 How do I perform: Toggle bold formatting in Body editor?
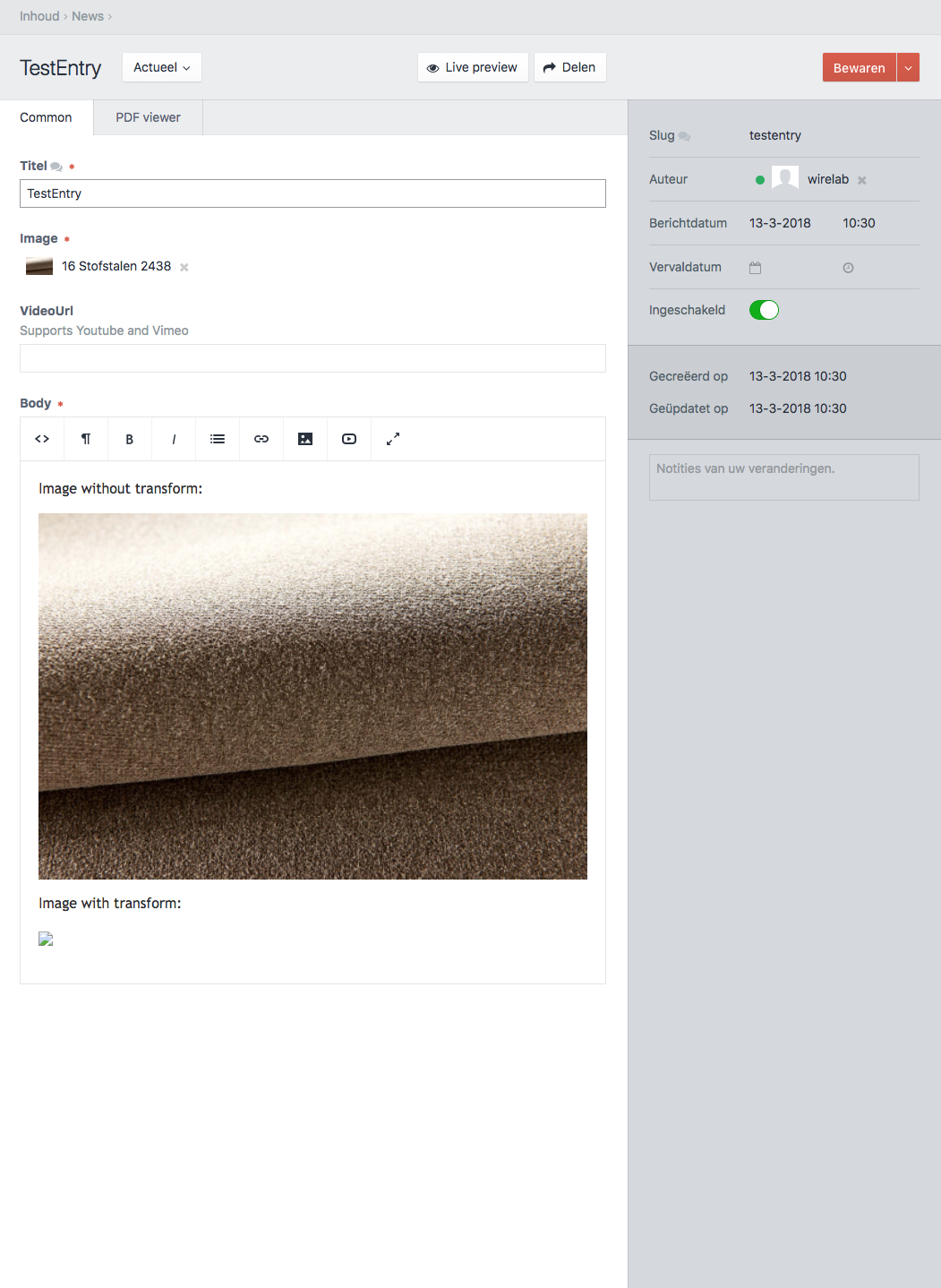tap(129, 439)
